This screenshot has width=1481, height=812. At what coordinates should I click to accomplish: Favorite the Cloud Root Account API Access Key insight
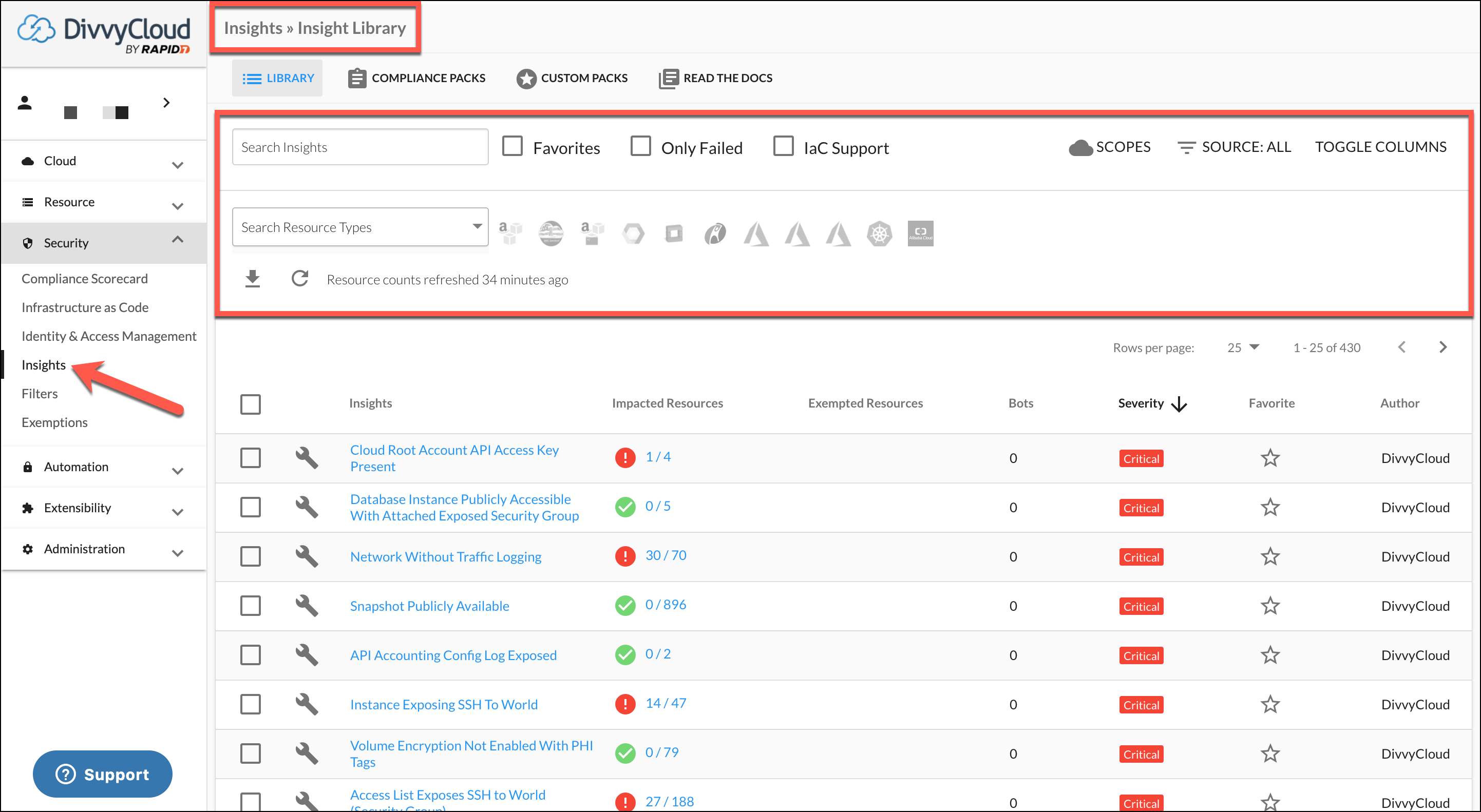click(x=1269, y=458)
